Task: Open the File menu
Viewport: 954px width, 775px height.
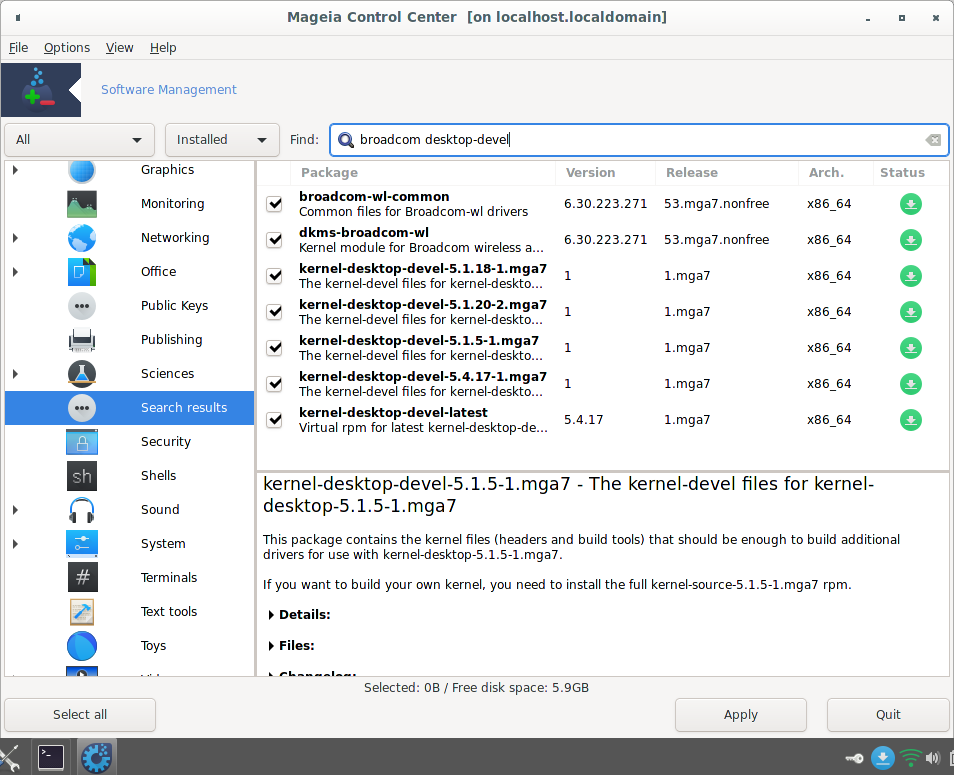Action: click(18, 47)
